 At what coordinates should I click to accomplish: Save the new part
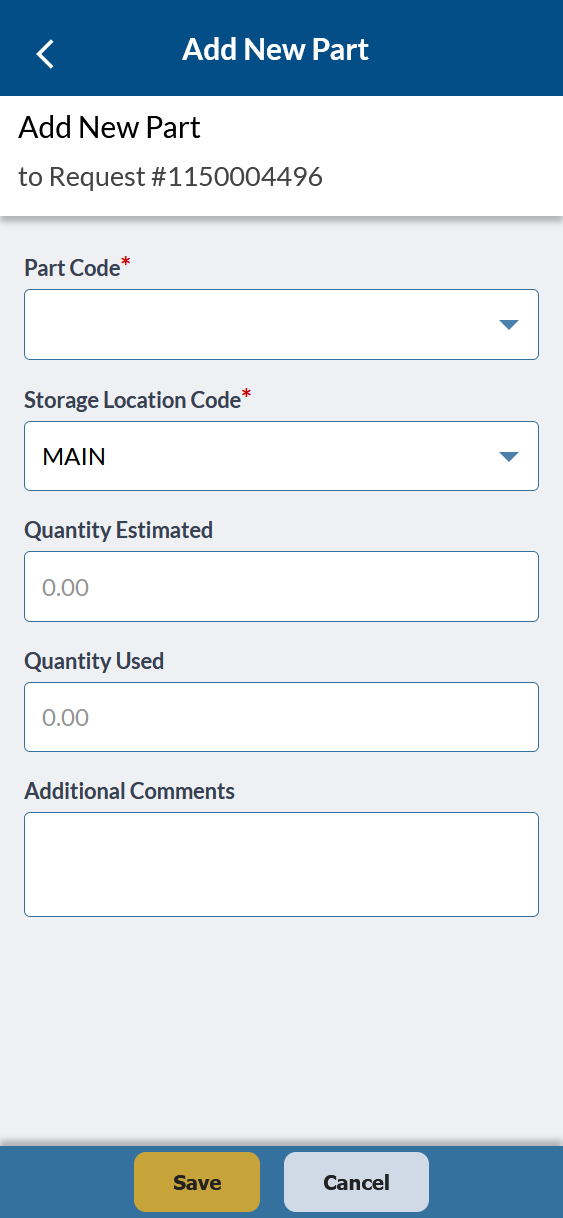(x=197, y=1182)
